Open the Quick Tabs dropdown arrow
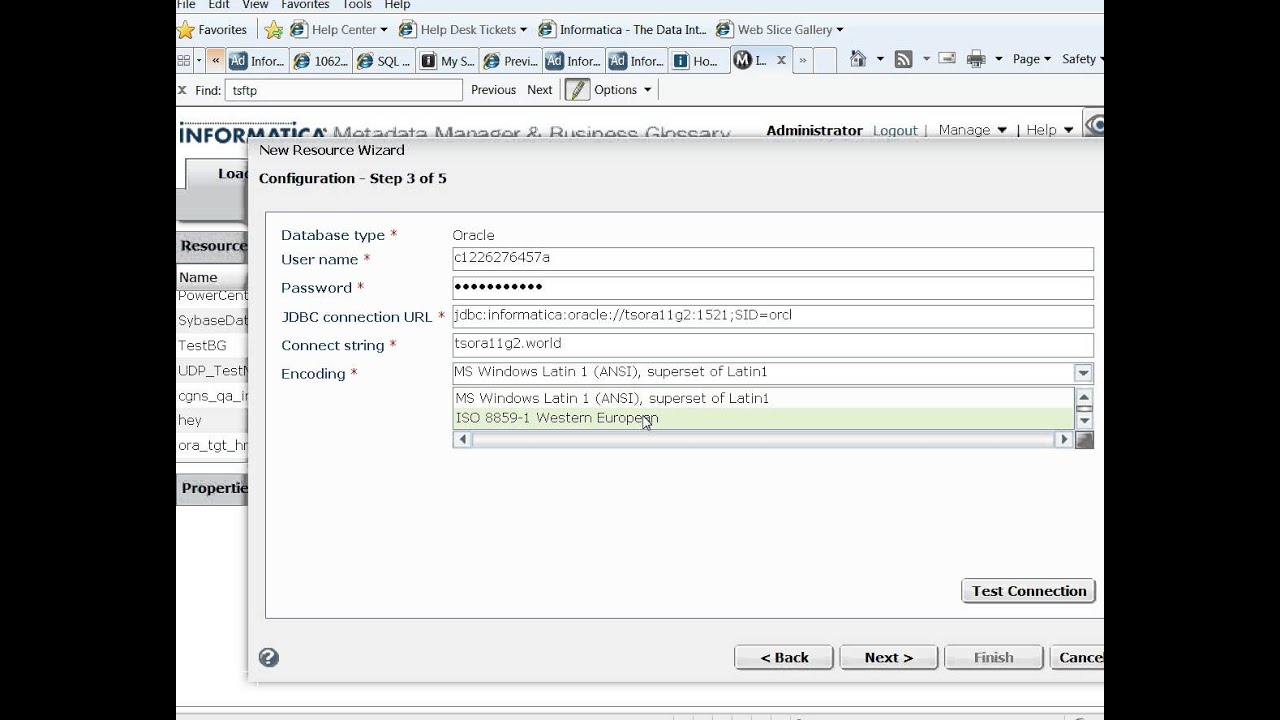The height and width of the screenshot is (720, 1280). pyautogui.click(x=199, y=61)
